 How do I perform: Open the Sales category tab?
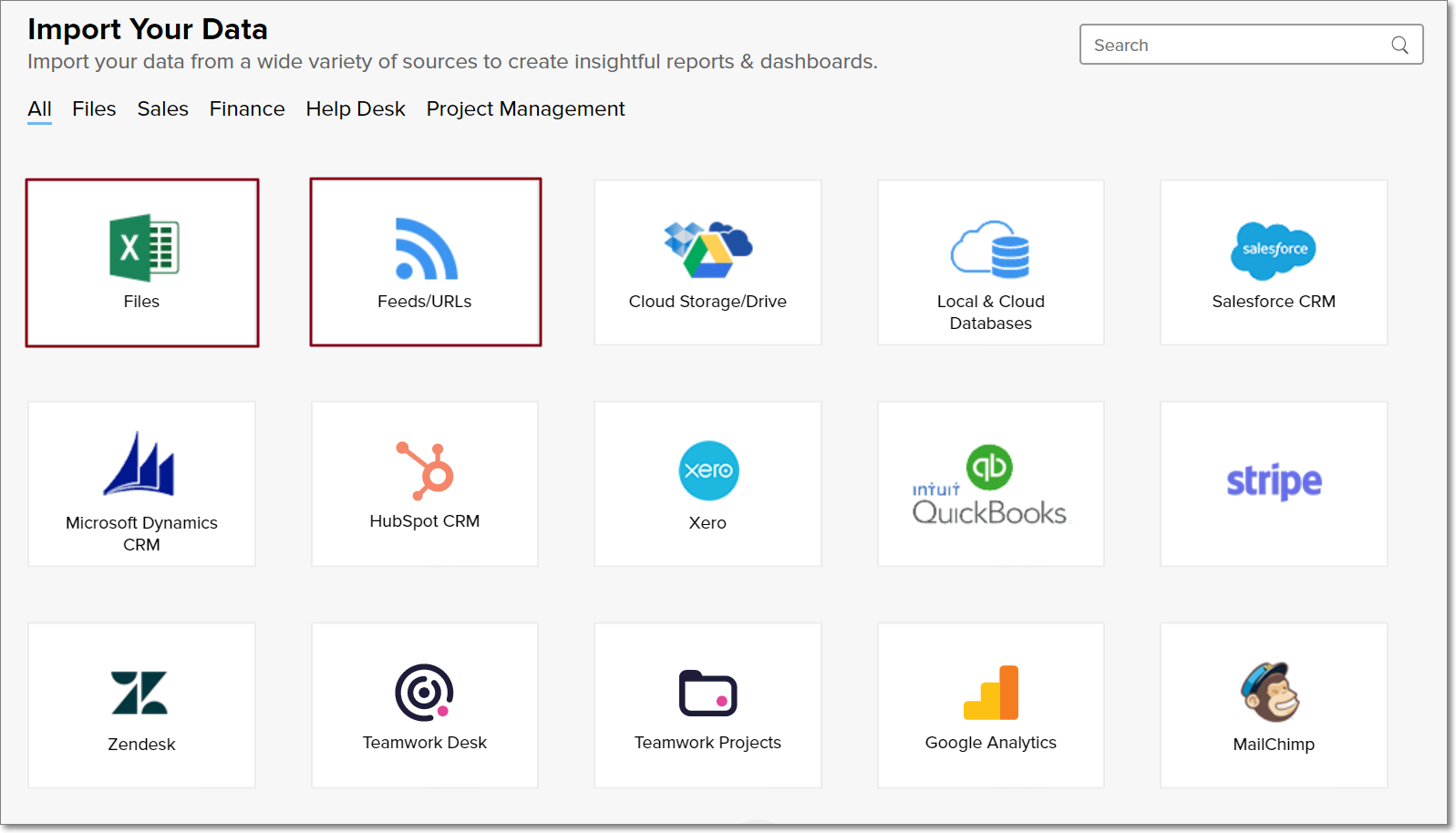coord(162,109)
